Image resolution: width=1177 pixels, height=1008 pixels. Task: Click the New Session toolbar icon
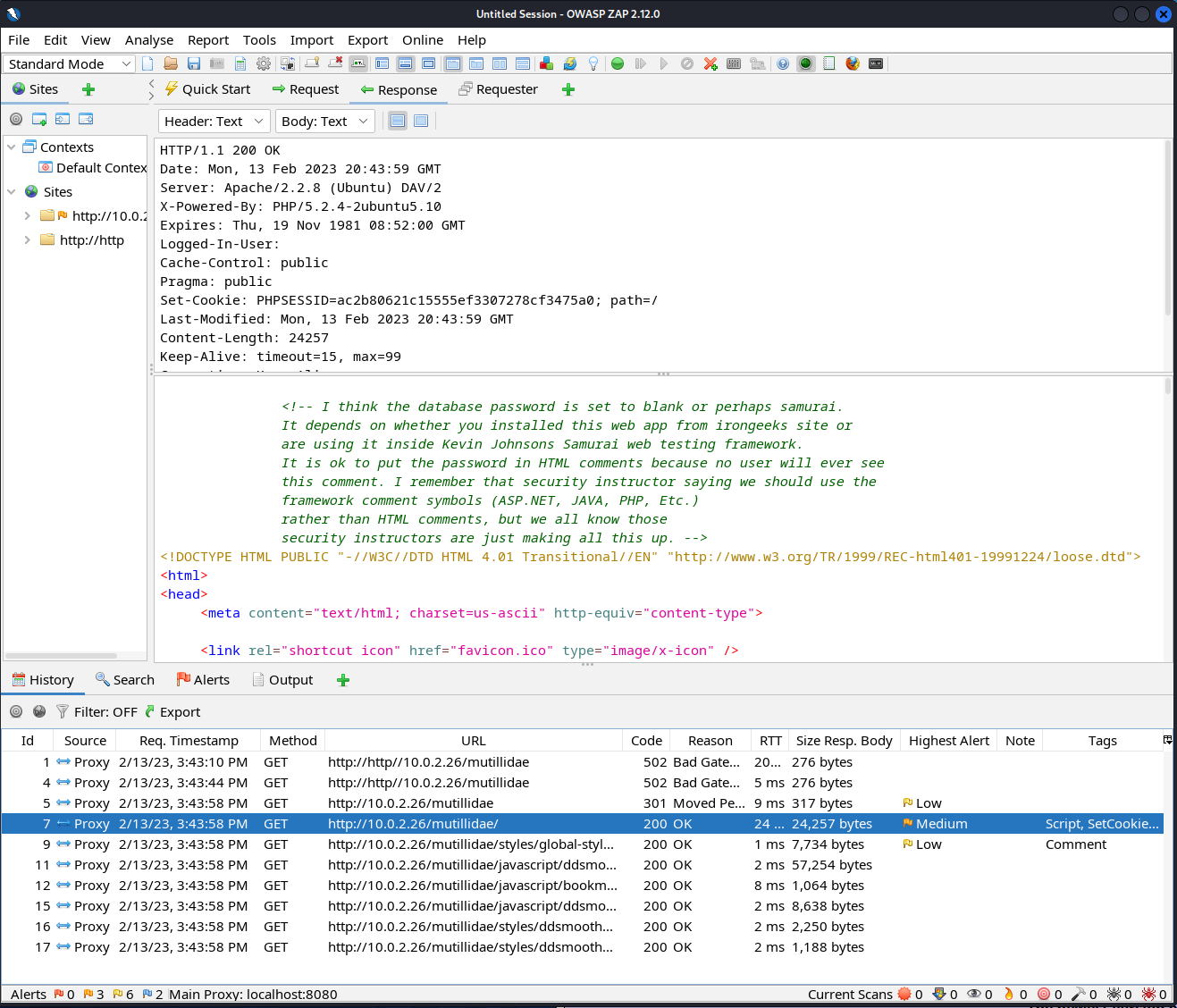pyautogui.click(x=147, y=63)
